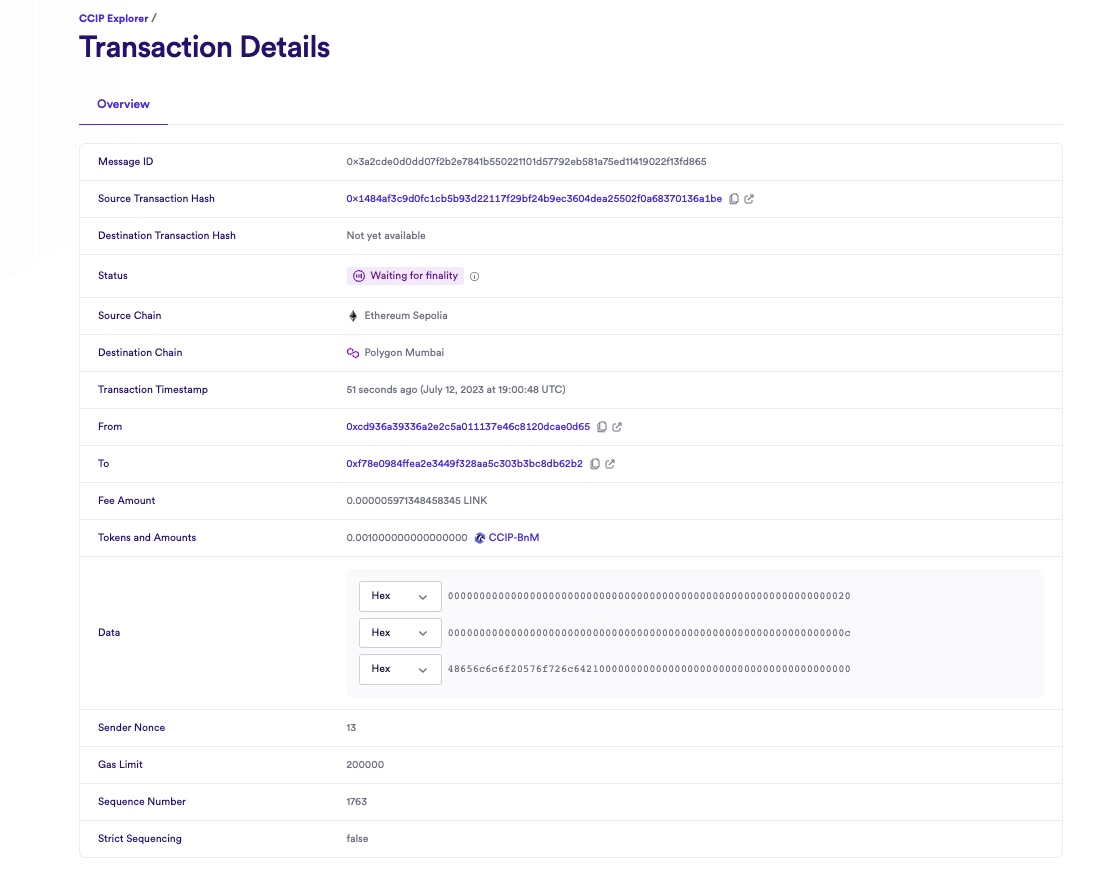Click the 'Polygon Mumbai' destination chain text
This screenshot has height=886, width=1118.
point(404,353)
